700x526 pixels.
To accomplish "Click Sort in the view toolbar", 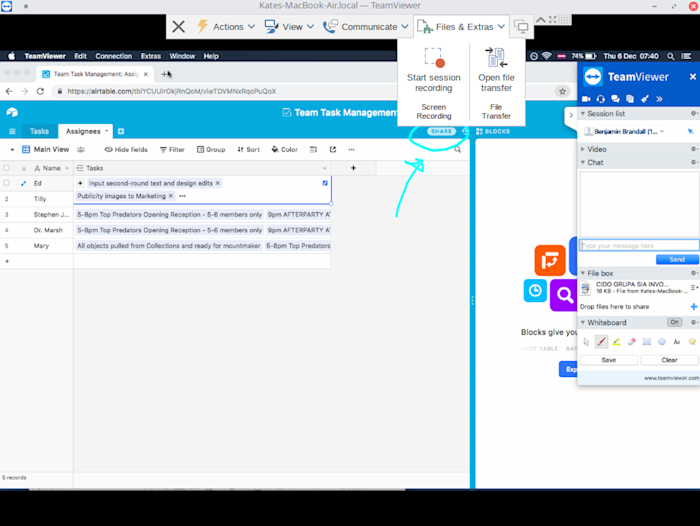I will (x=248, y=150).
